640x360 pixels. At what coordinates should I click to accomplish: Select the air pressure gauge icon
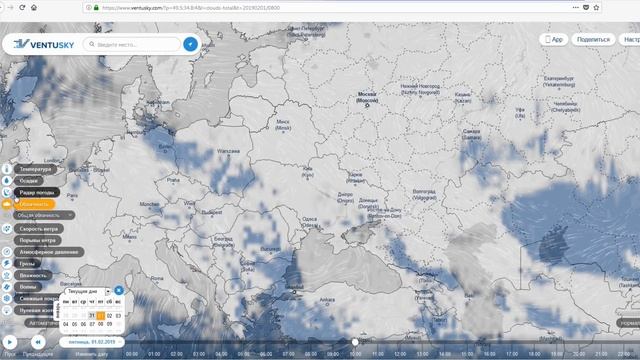coord(7,252)
